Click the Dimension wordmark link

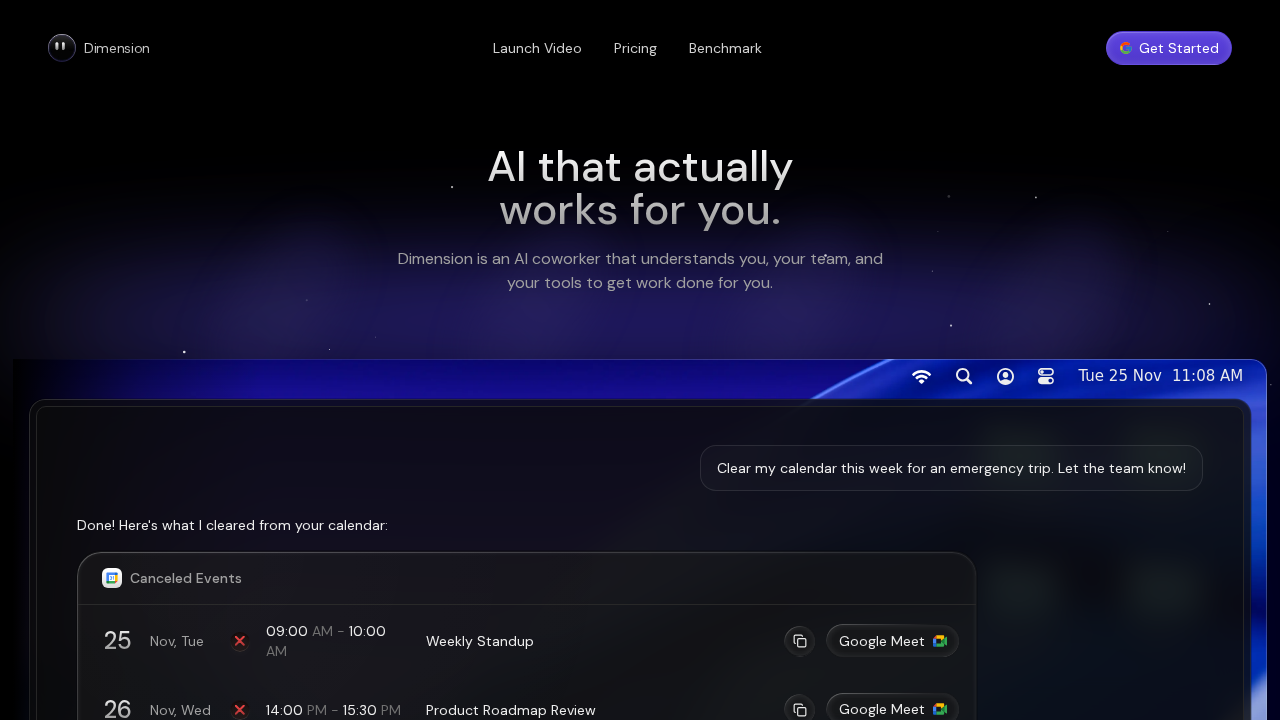coord(116,47)
